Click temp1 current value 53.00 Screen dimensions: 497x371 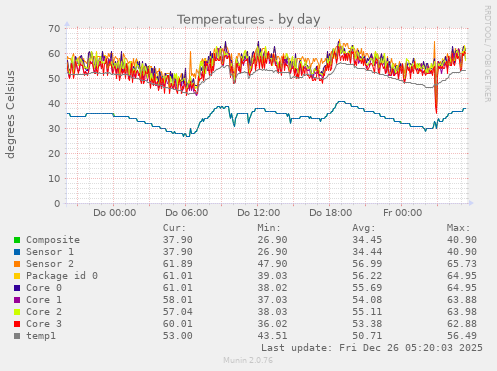[x=178, y=336]
